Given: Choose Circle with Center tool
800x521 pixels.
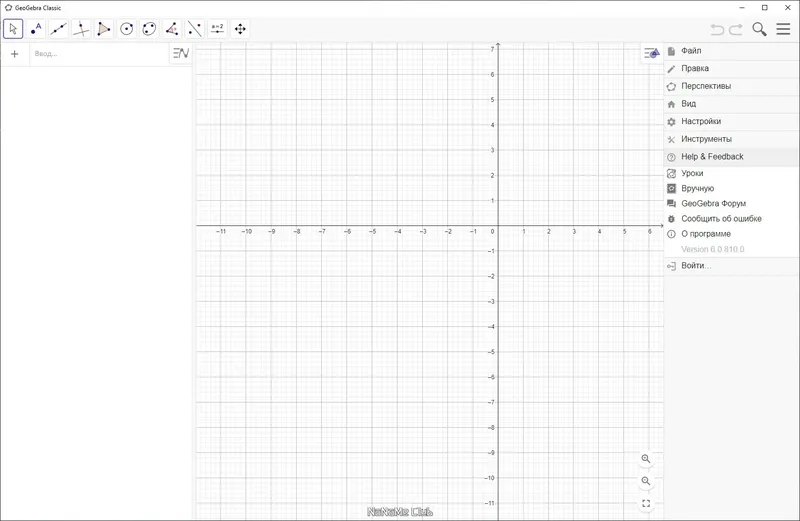Looking at the screenshot, I should coord(127,29).
